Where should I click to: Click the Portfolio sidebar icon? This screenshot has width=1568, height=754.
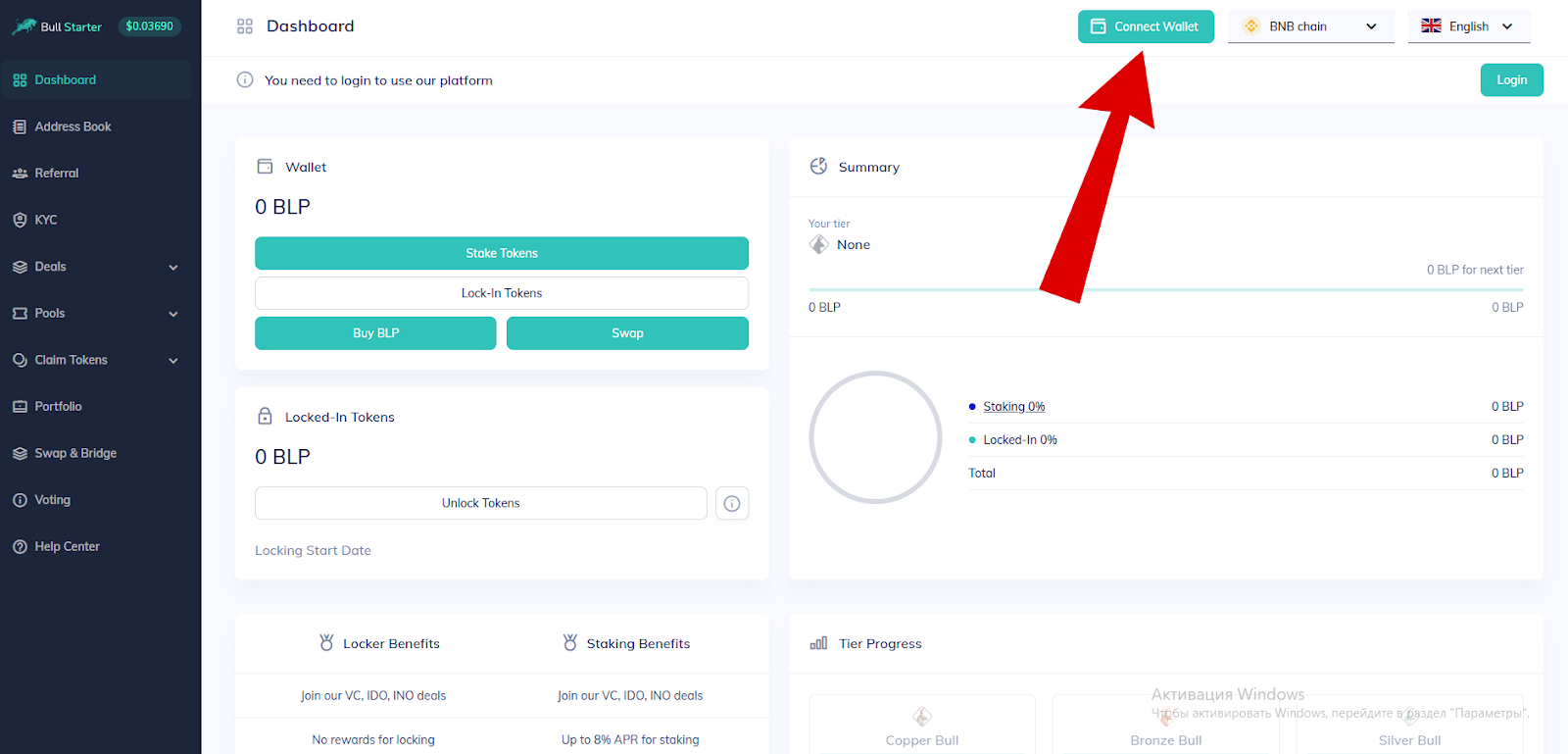(20, 407)
